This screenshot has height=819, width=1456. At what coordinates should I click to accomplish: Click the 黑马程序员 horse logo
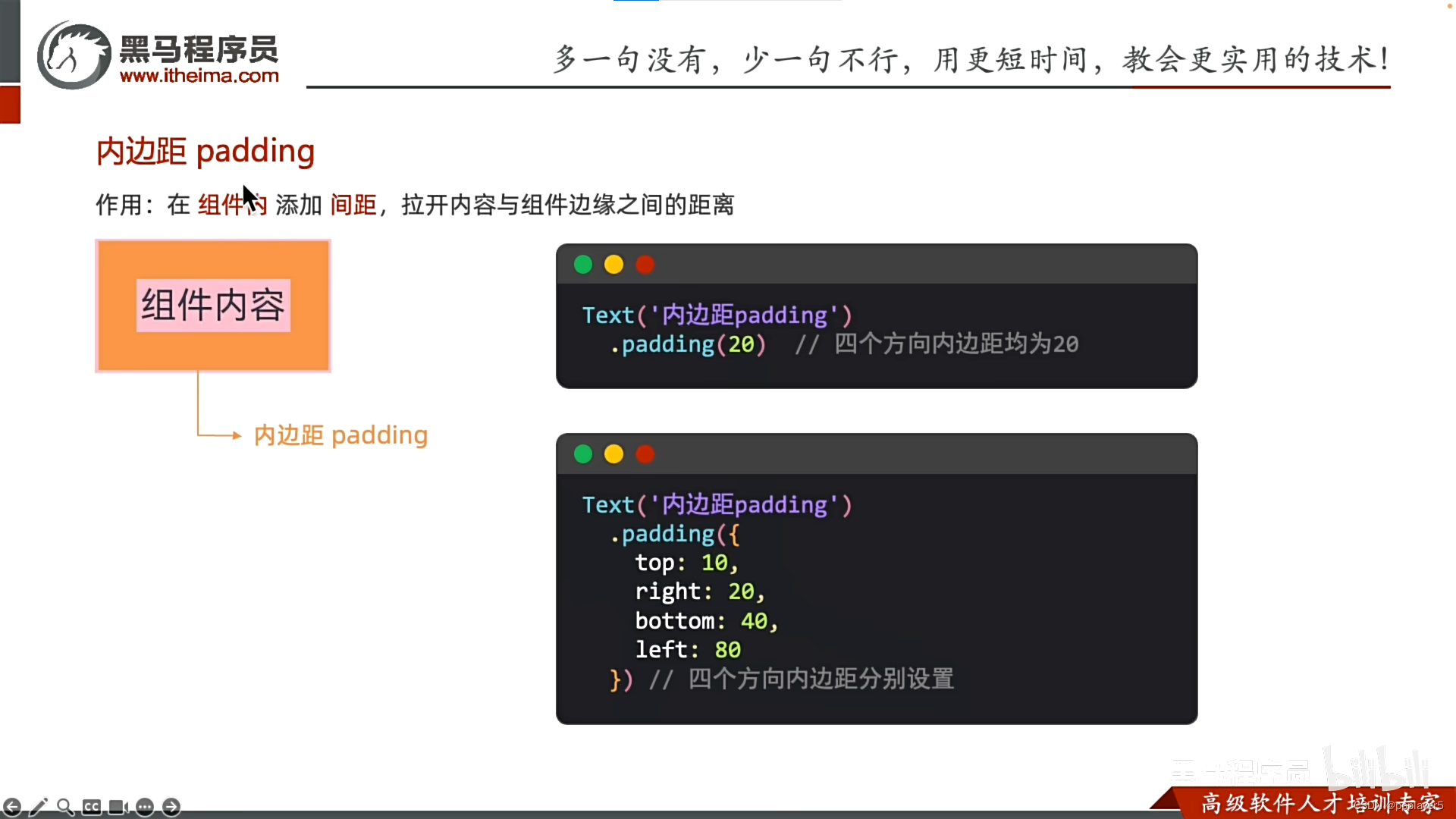74,56
